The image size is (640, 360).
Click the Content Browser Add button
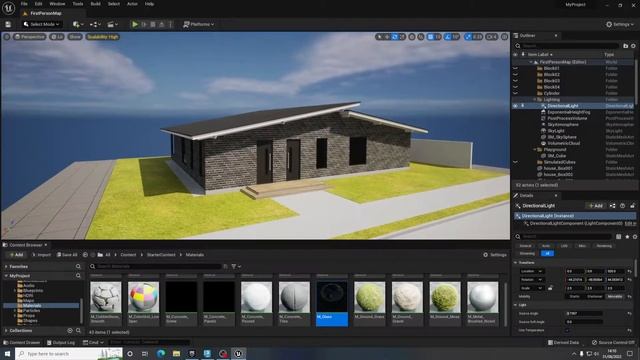[x=16, y=255]
